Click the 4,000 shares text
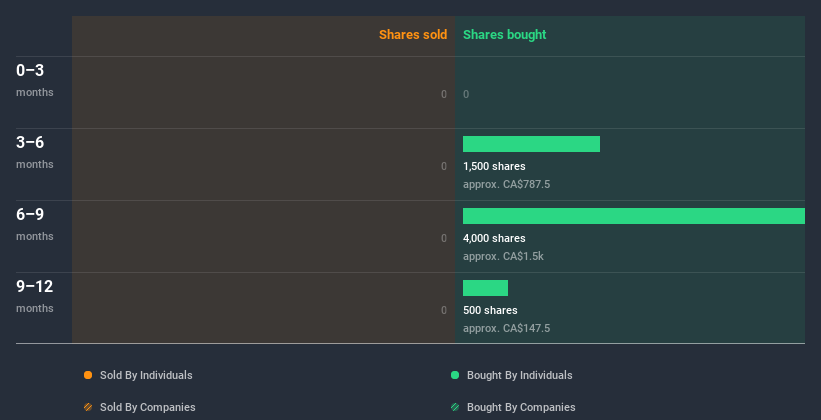This screenshot has height=420, width=821. [x=494, y=238]
